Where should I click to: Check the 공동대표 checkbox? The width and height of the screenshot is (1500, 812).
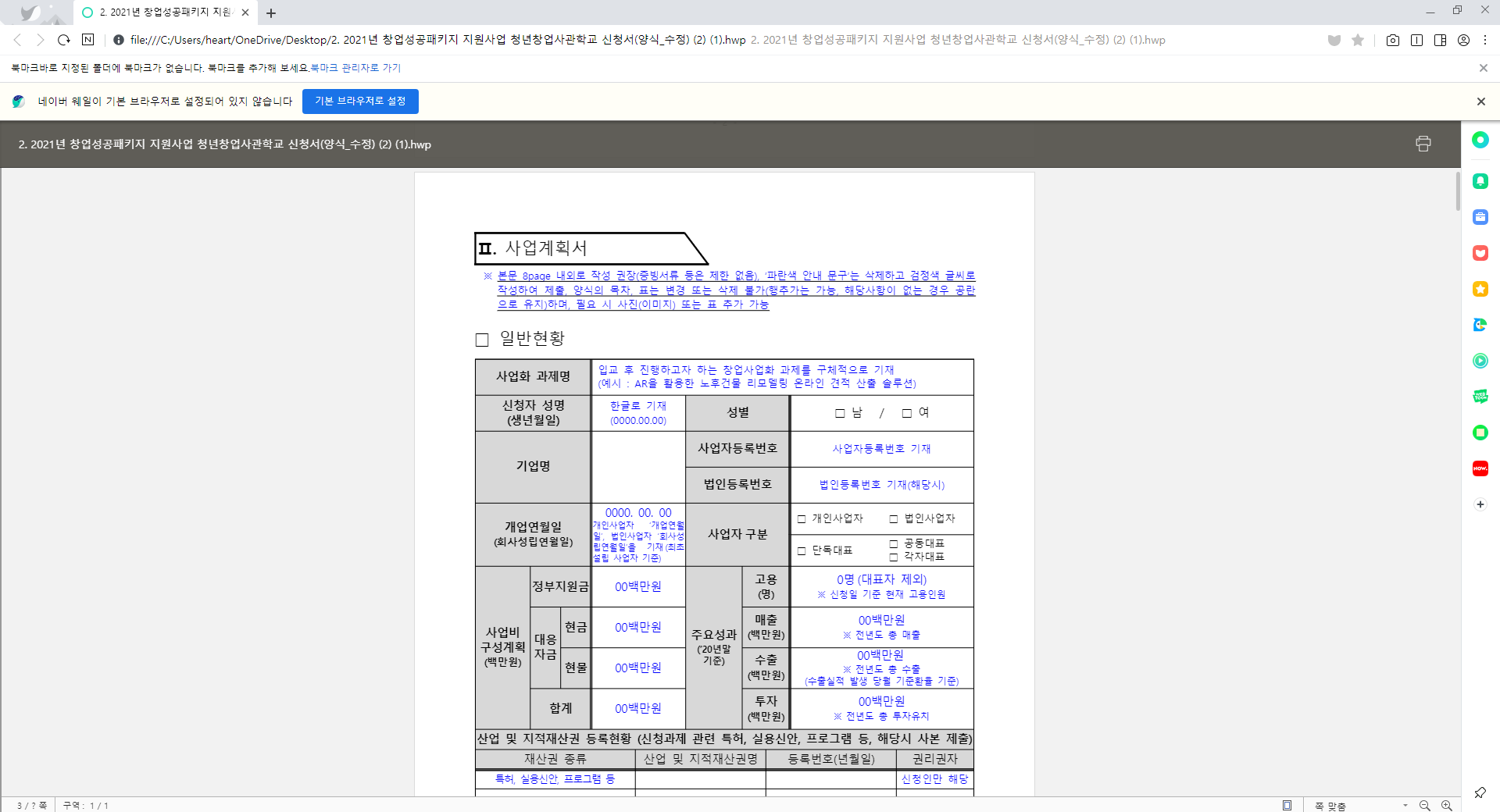[x=894, y=544]
